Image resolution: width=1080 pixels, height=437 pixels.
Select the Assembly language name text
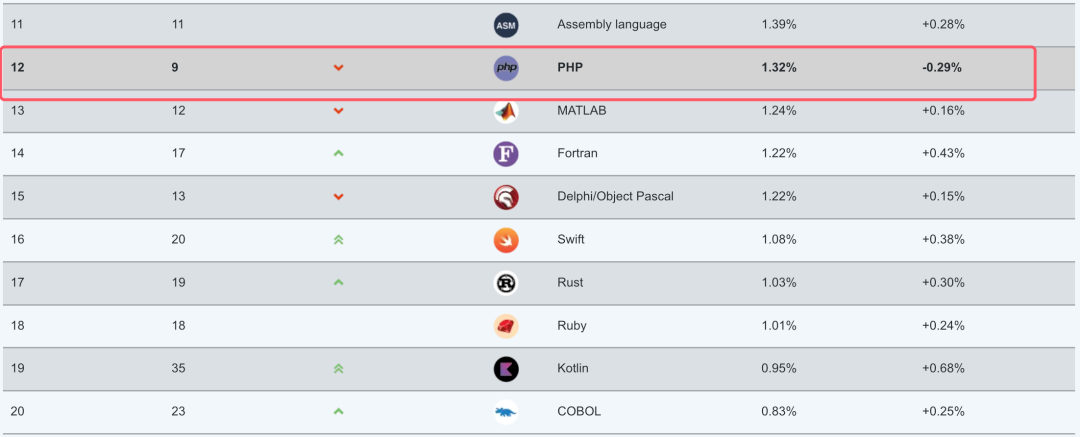coord(612,25)
